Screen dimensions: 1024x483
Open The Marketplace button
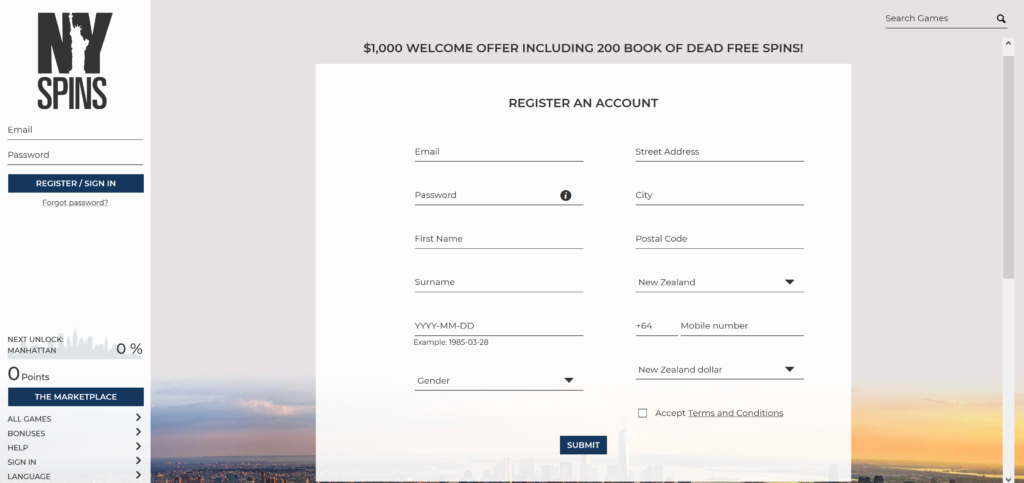tap(76, 397)
